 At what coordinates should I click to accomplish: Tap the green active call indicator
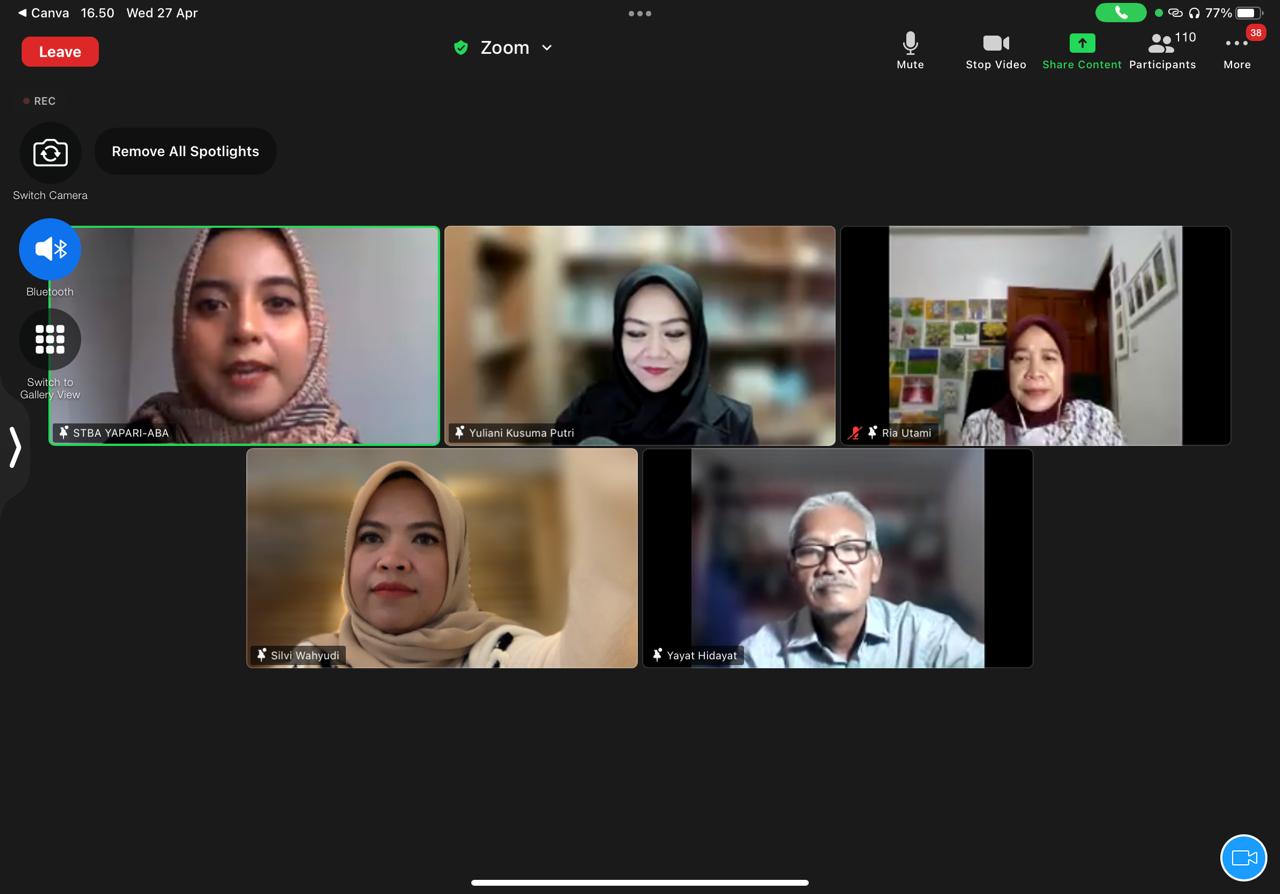pyautogui.click(x=1121, y=13)
